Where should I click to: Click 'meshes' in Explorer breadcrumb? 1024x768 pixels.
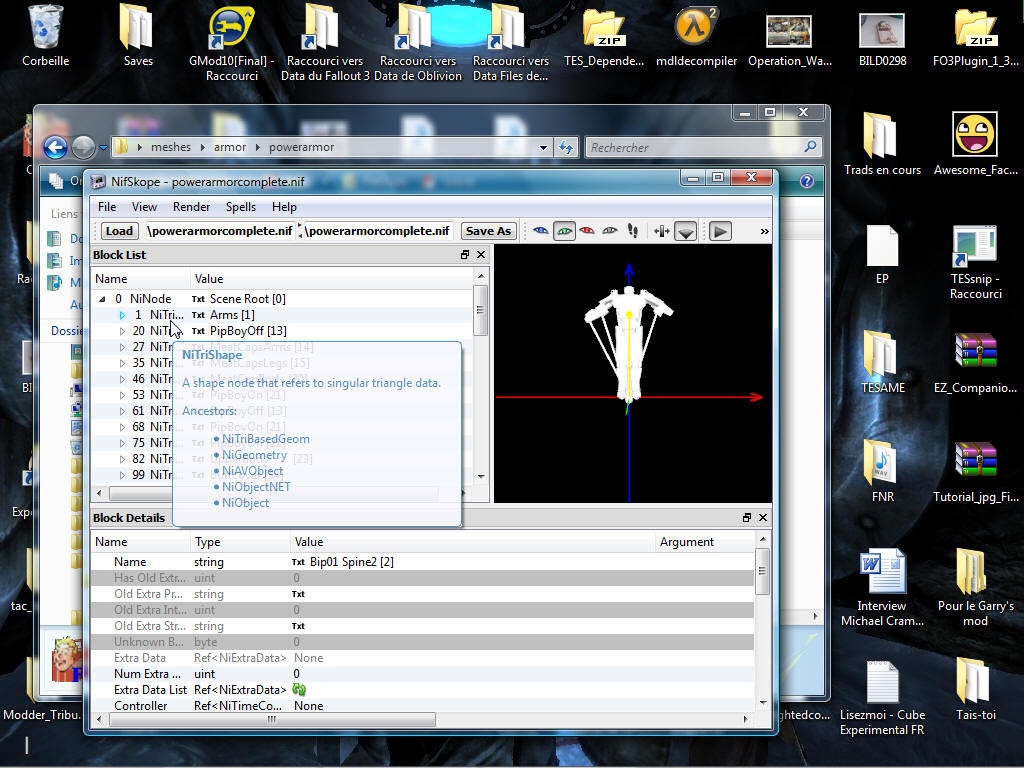(171, 148)
